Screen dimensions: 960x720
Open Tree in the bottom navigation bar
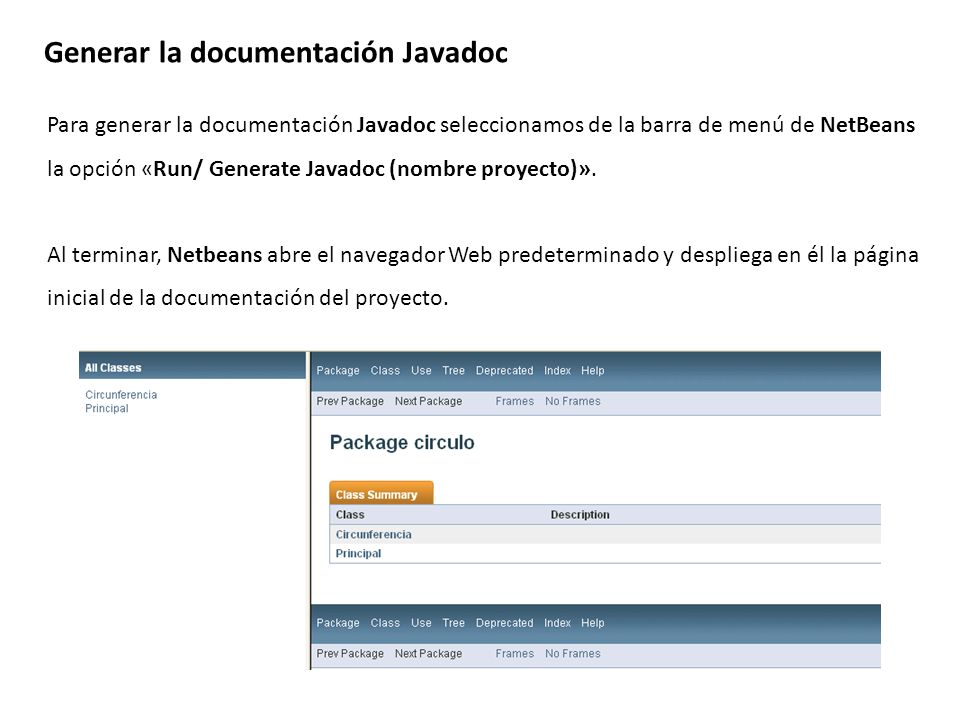(454, 623)
